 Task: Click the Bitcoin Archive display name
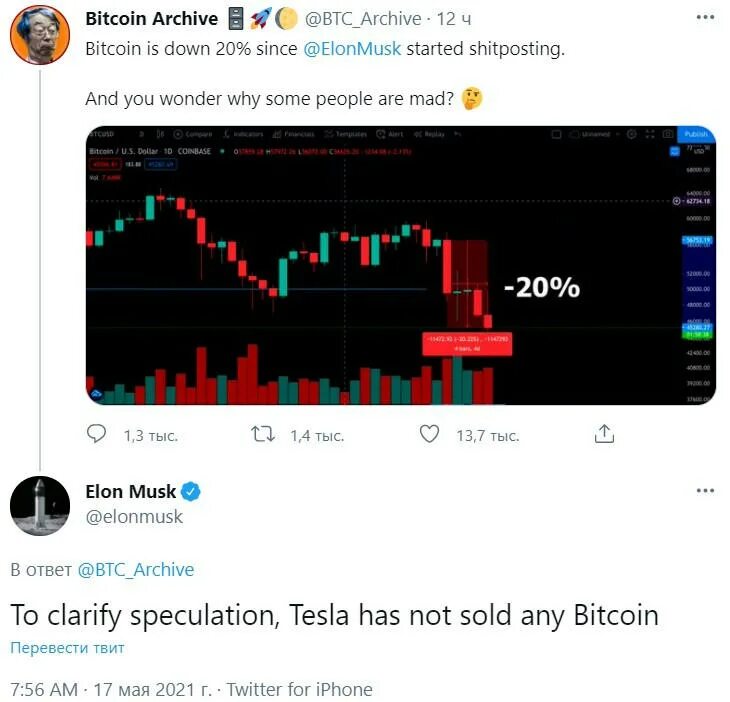click(x=151, y=18)
